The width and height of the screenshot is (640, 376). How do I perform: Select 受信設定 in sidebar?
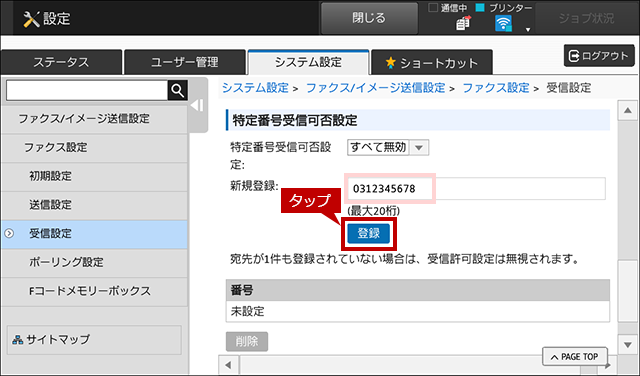[94, 234]
